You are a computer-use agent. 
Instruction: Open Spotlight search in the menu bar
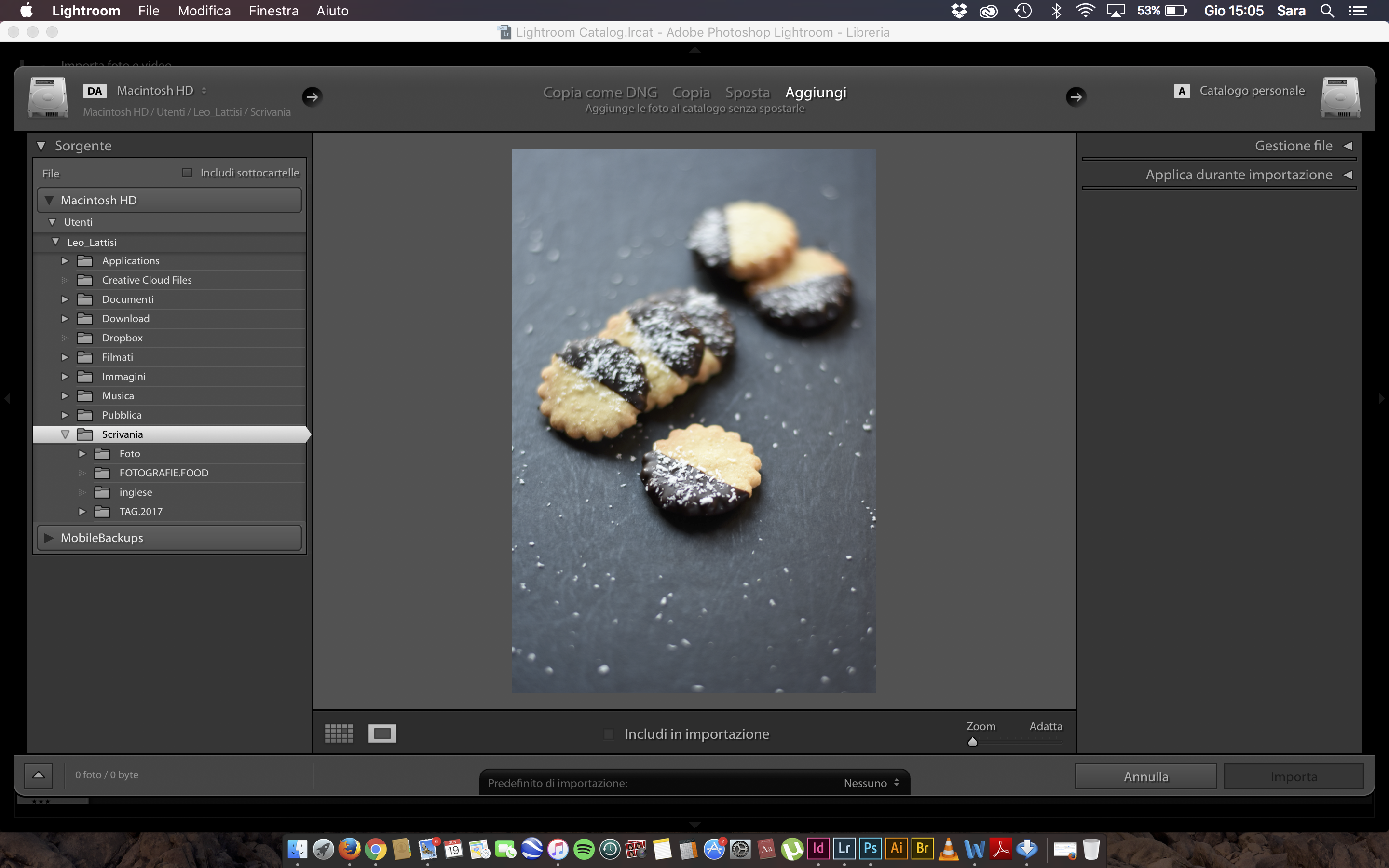click(x=1326, y=11)
